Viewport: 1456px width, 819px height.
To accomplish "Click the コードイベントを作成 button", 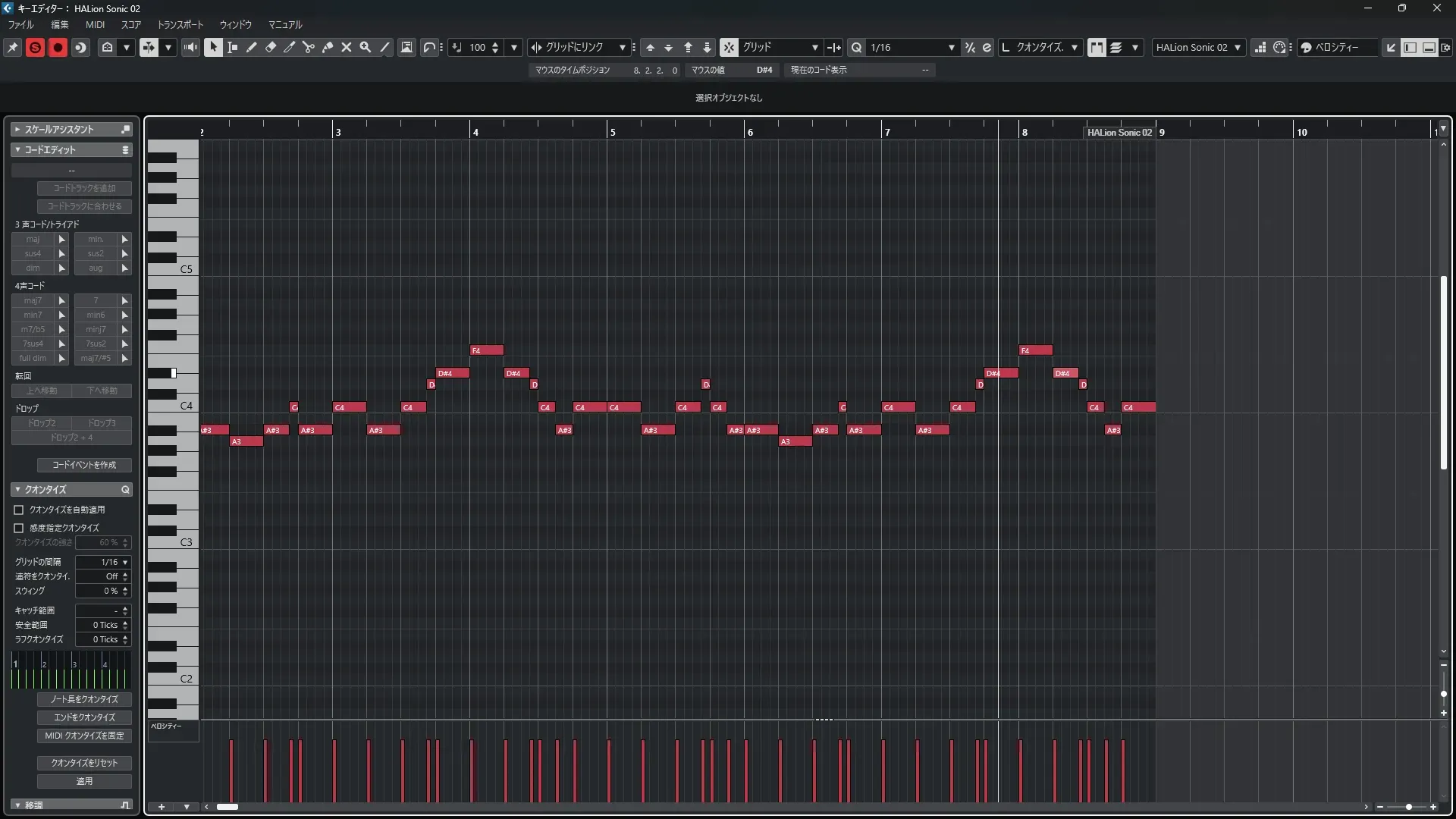I will 84,465.
